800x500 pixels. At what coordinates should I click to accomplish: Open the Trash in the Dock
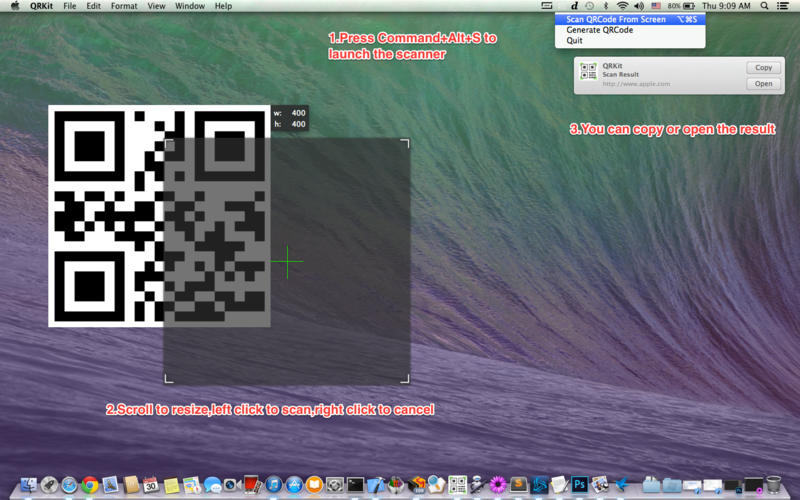point(773,485)
